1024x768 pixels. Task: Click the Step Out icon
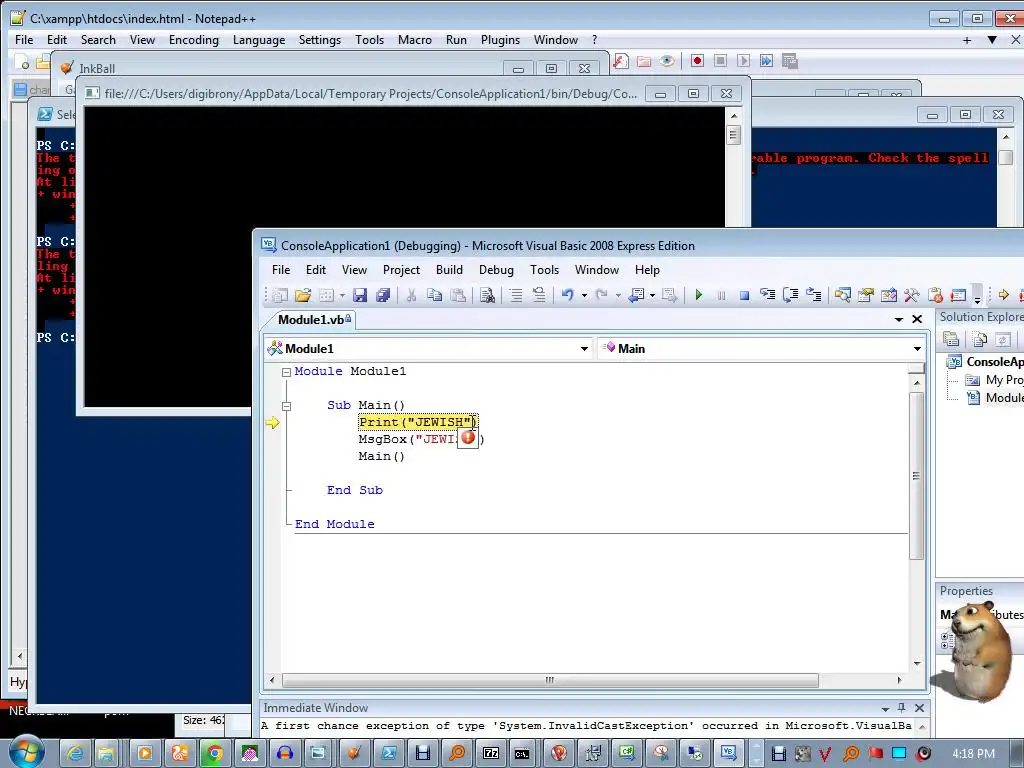tap(814, 295)
